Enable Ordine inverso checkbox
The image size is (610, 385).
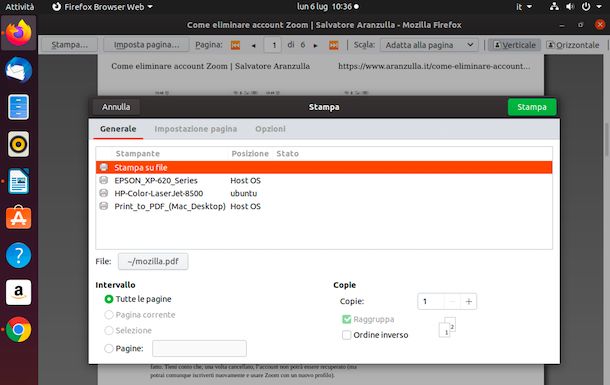(346, 335)
